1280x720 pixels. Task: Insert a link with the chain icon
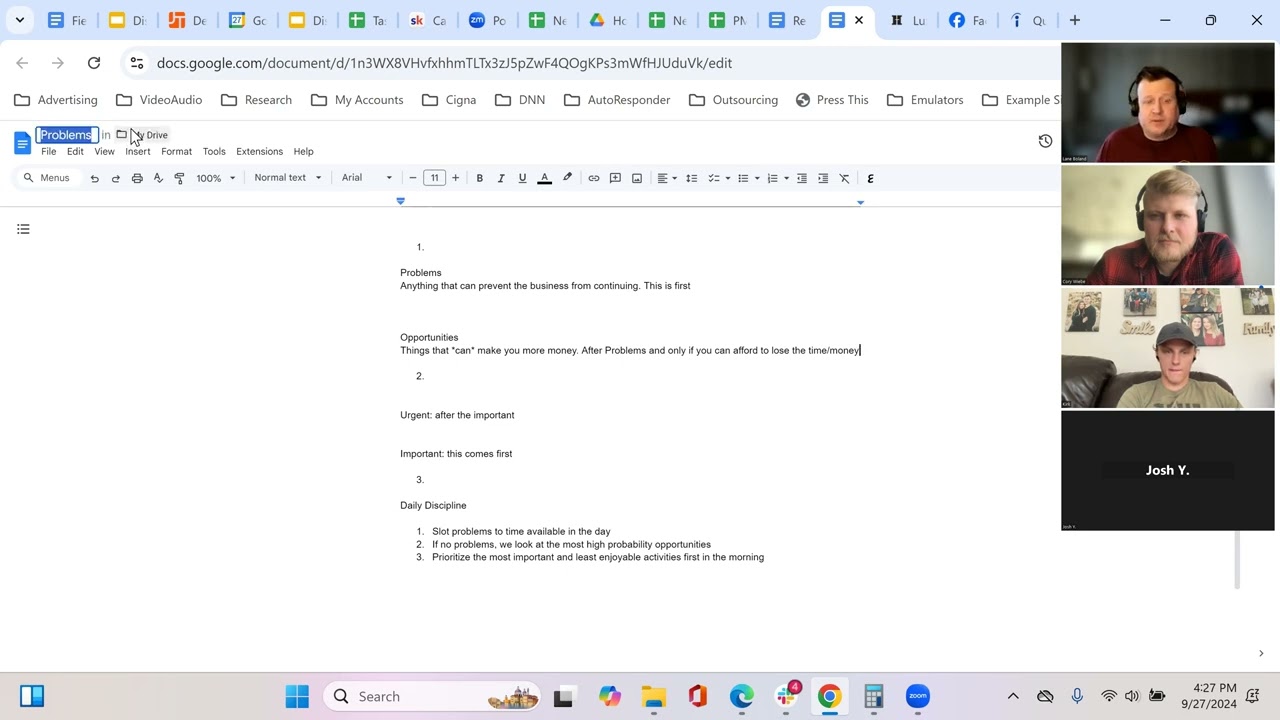(x=594, y=178)
